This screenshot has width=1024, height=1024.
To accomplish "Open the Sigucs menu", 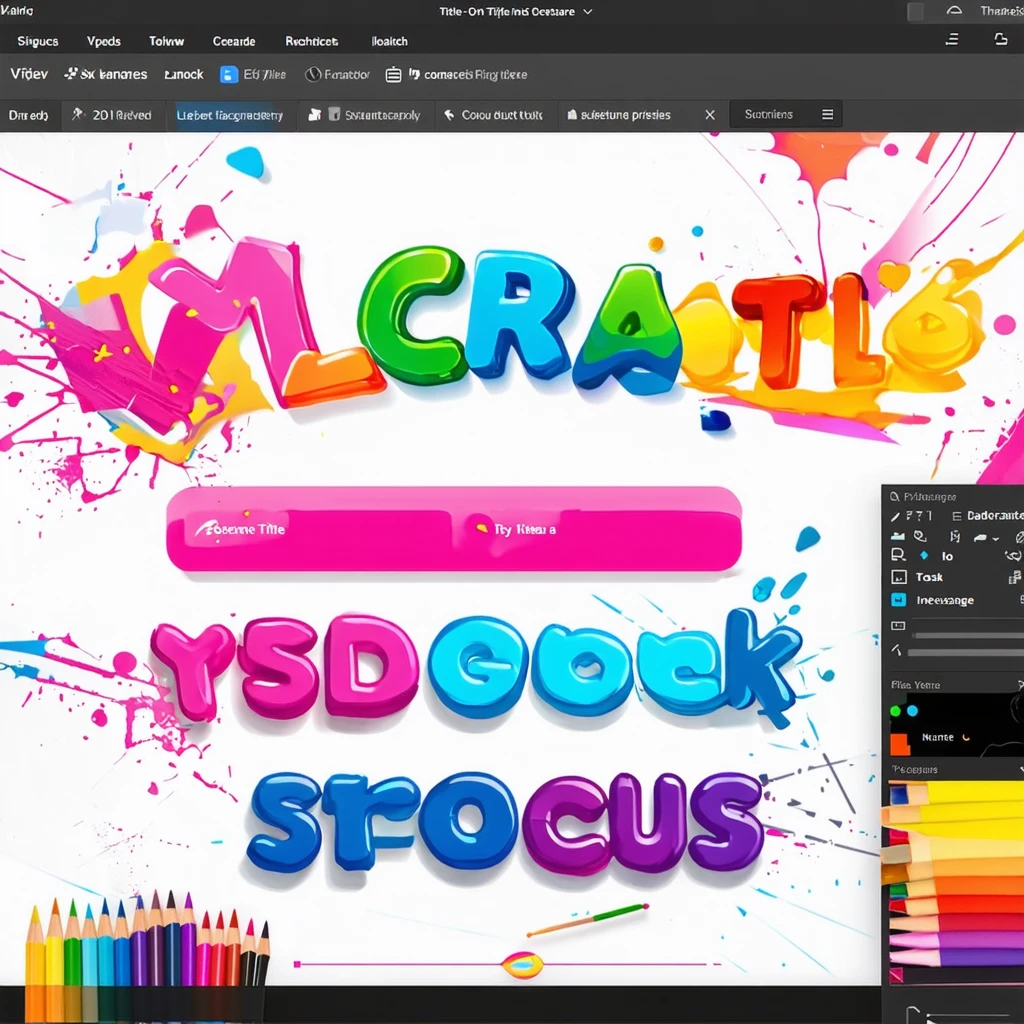I will click(37, 41).
